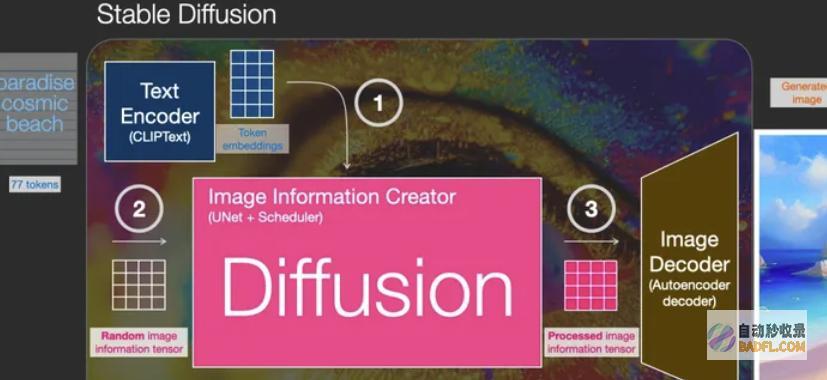Click the "Random image information tensor" label
Image resolution: width=827 pixels, height=380 pixels.
[139, 342]
